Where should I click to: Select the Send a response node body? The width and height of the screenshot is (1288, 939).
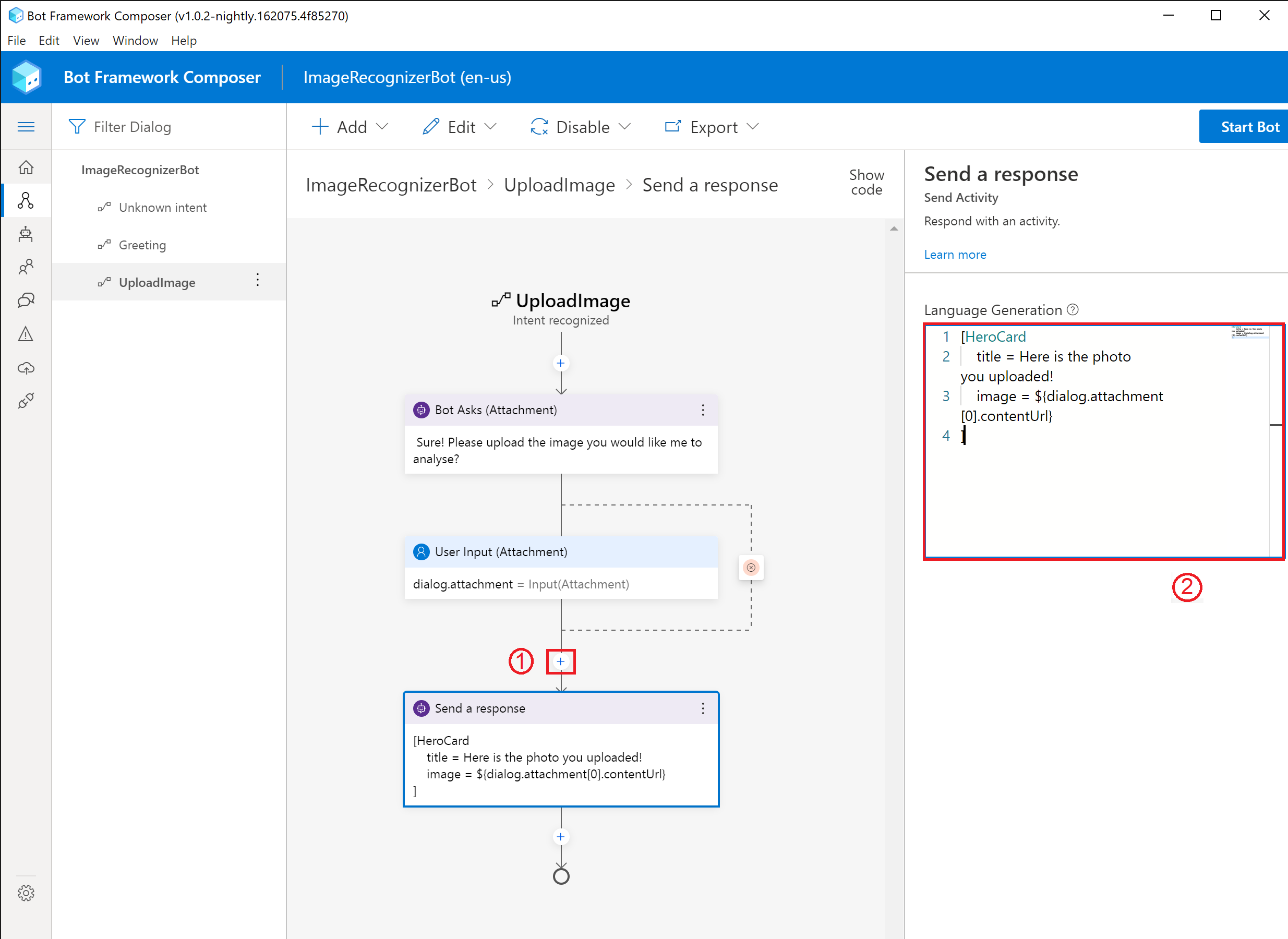tap(561, 766)
